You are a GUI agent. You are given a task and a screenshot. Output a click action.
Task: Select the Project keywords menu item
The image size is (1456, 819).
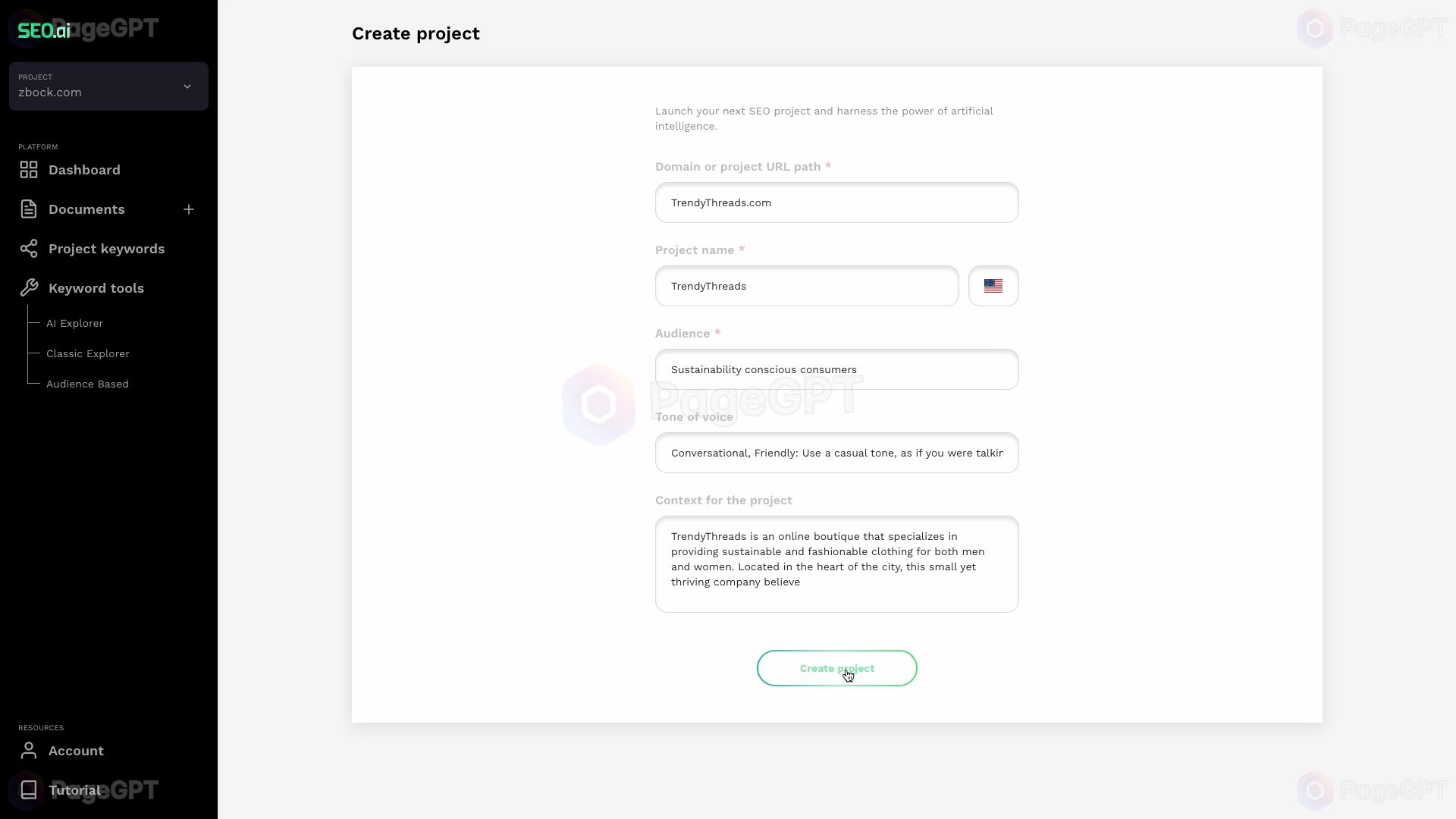coord(106,248)
